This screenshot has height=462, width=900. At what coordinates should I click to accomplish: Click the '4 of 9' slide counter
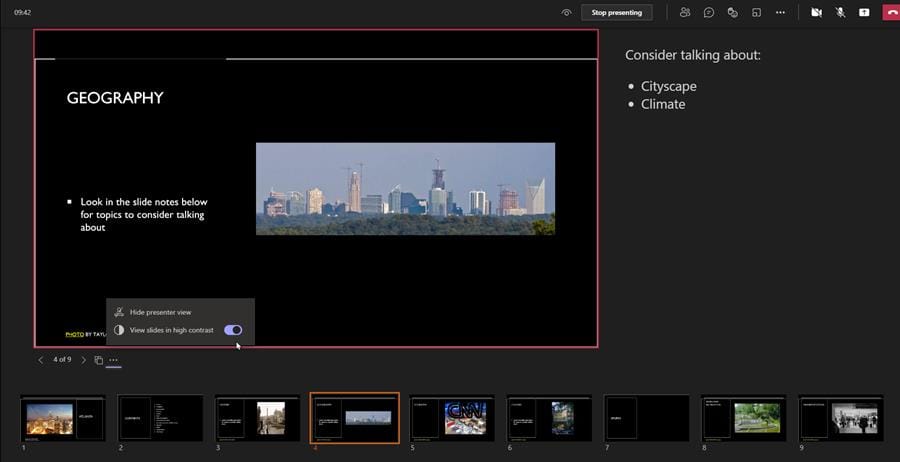click(x=62, y=360)
